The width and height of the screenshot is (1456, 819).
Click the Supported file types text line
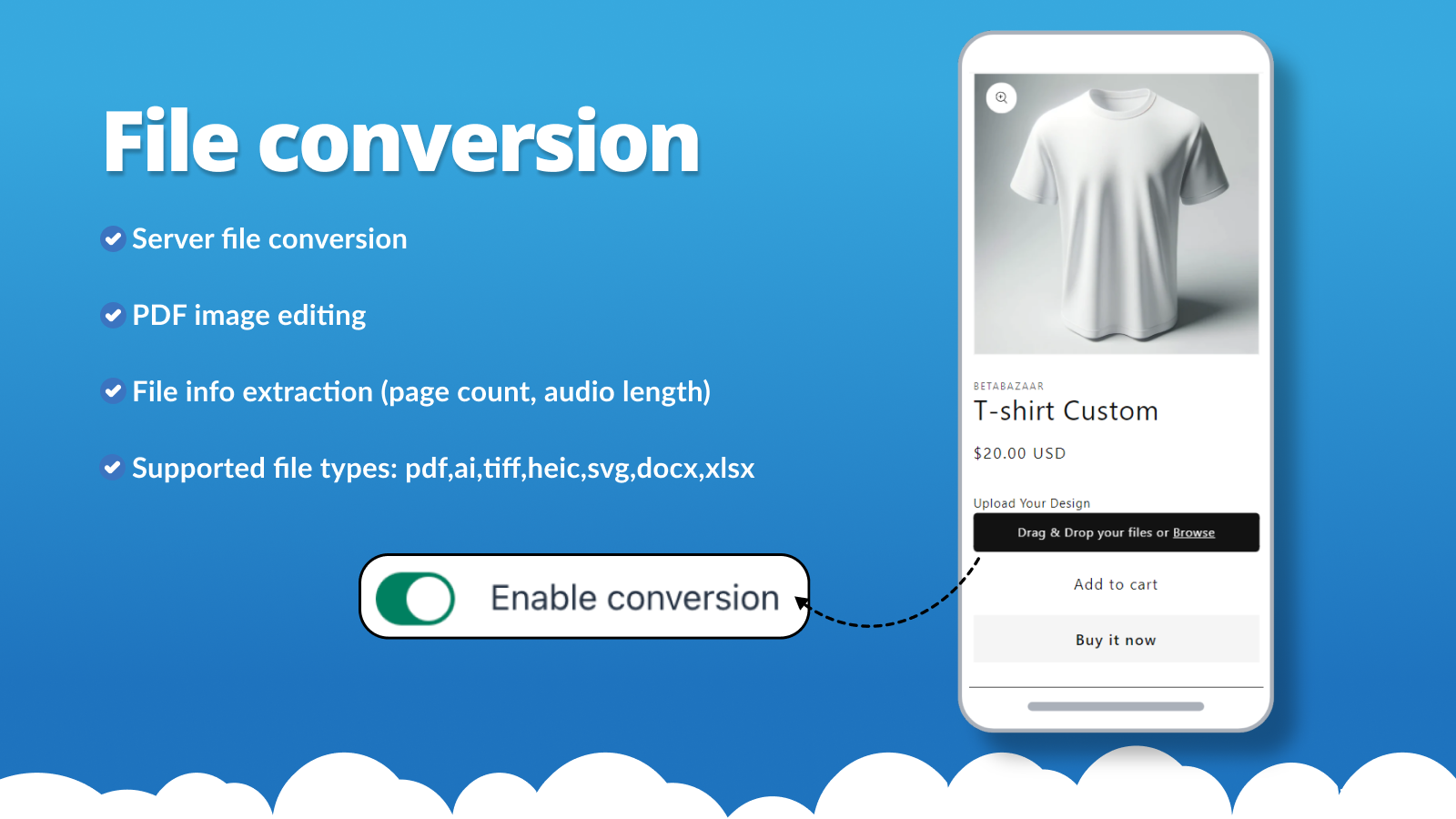coord(443,469)
